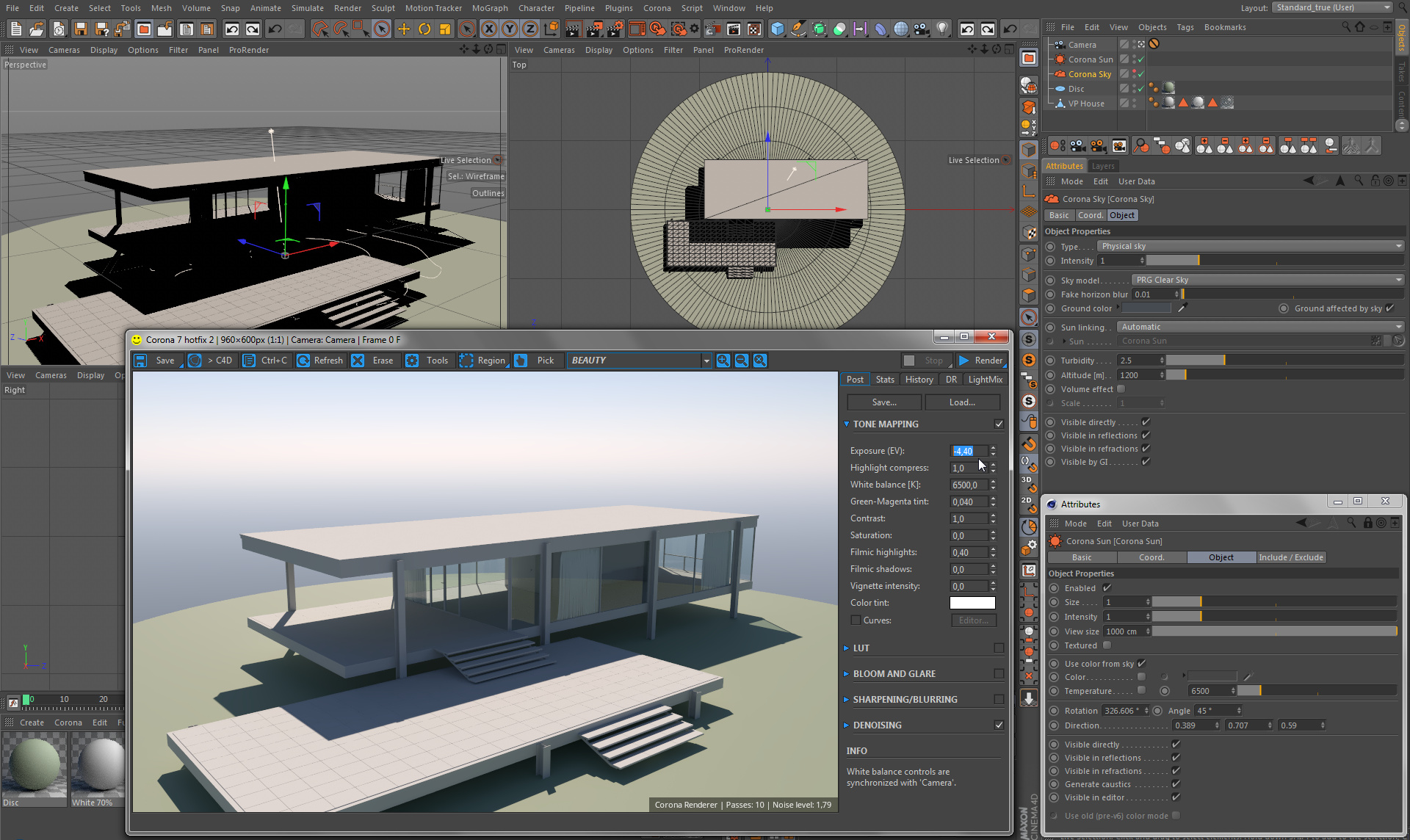This screenshot has width=1410, height=840.
Task: Click the Load... button in Post tab
Action: [x=962, y=402]
